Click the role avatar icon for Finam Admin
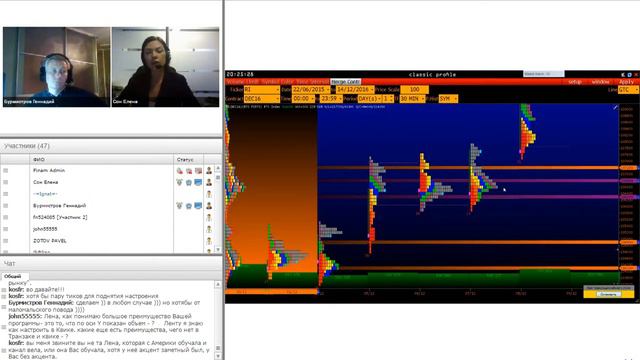 (209, 171)
